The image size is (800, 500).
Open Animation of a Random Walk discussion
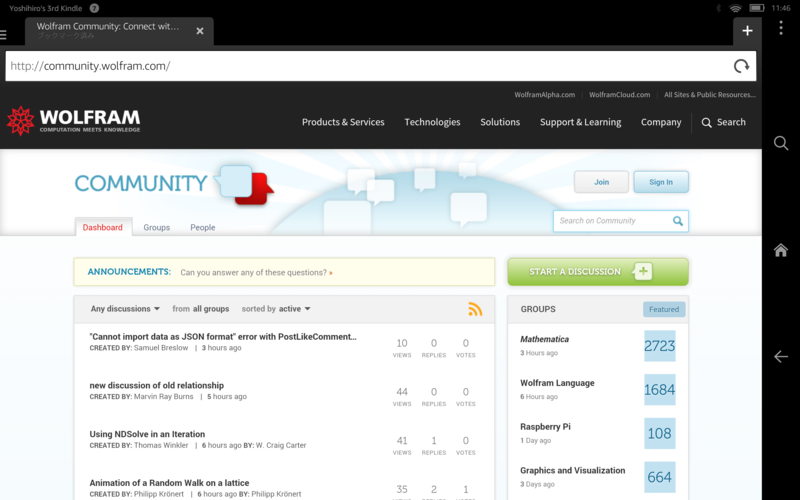point(169,483)
